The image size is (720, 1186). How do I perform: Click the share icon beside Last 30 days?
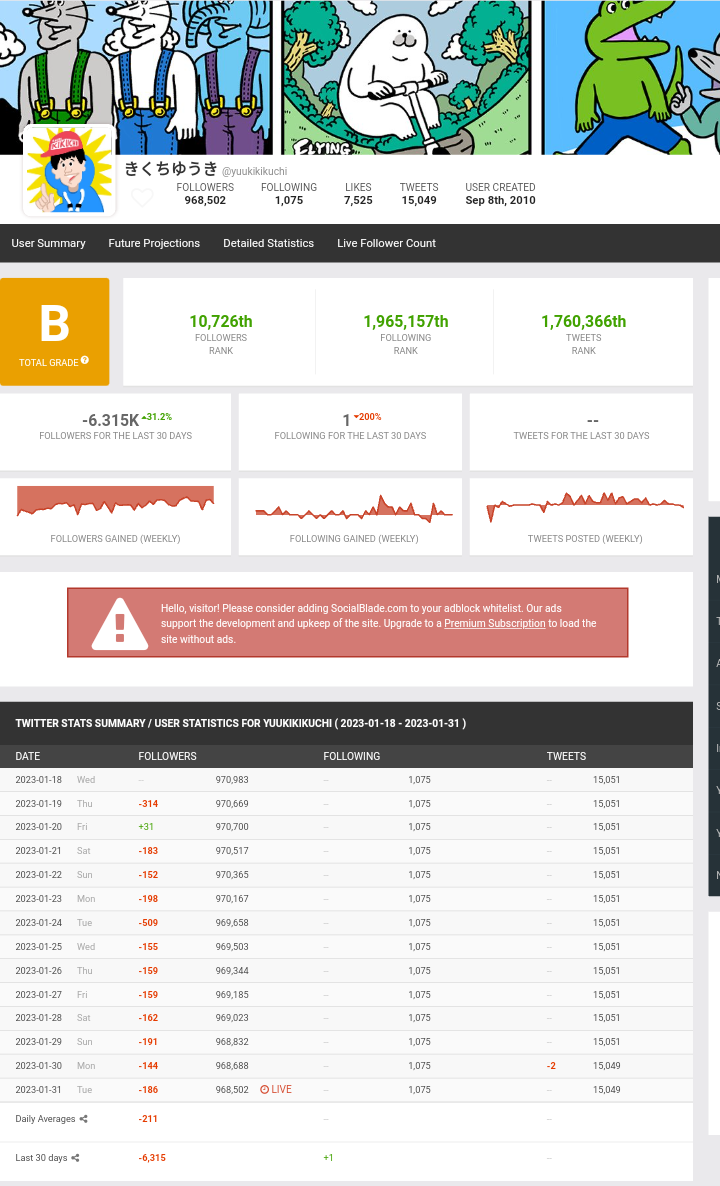pyautogui.click(x=75, y=1158)
